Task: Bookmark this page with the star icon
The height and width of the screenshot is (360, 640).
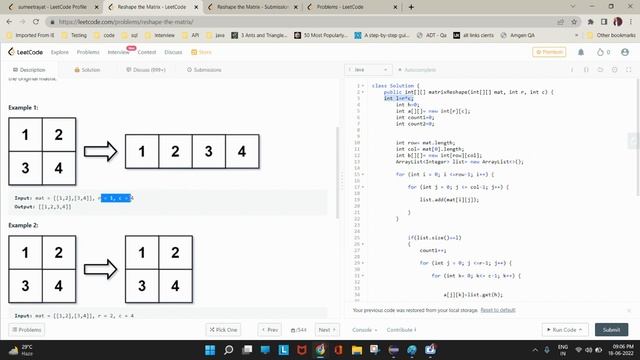Action: point(574,22)
